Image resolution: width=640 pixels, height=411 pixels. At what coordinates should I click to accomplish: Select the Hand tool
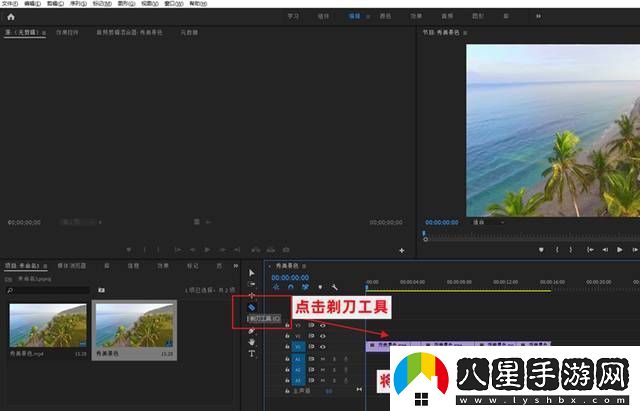[x=252, y=342]
